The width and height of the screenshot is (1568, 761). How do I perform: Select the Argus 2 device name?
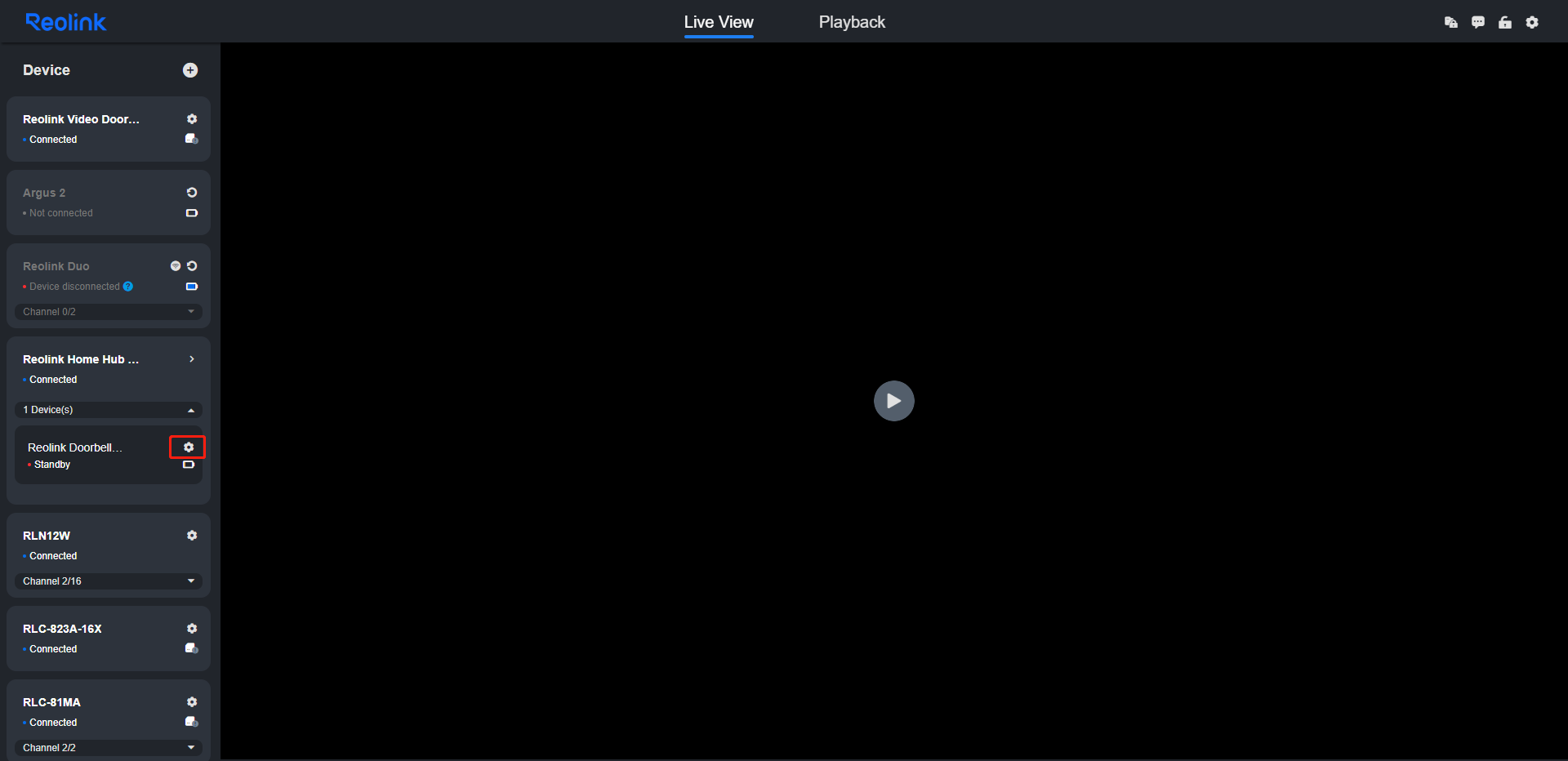(44, 193)
